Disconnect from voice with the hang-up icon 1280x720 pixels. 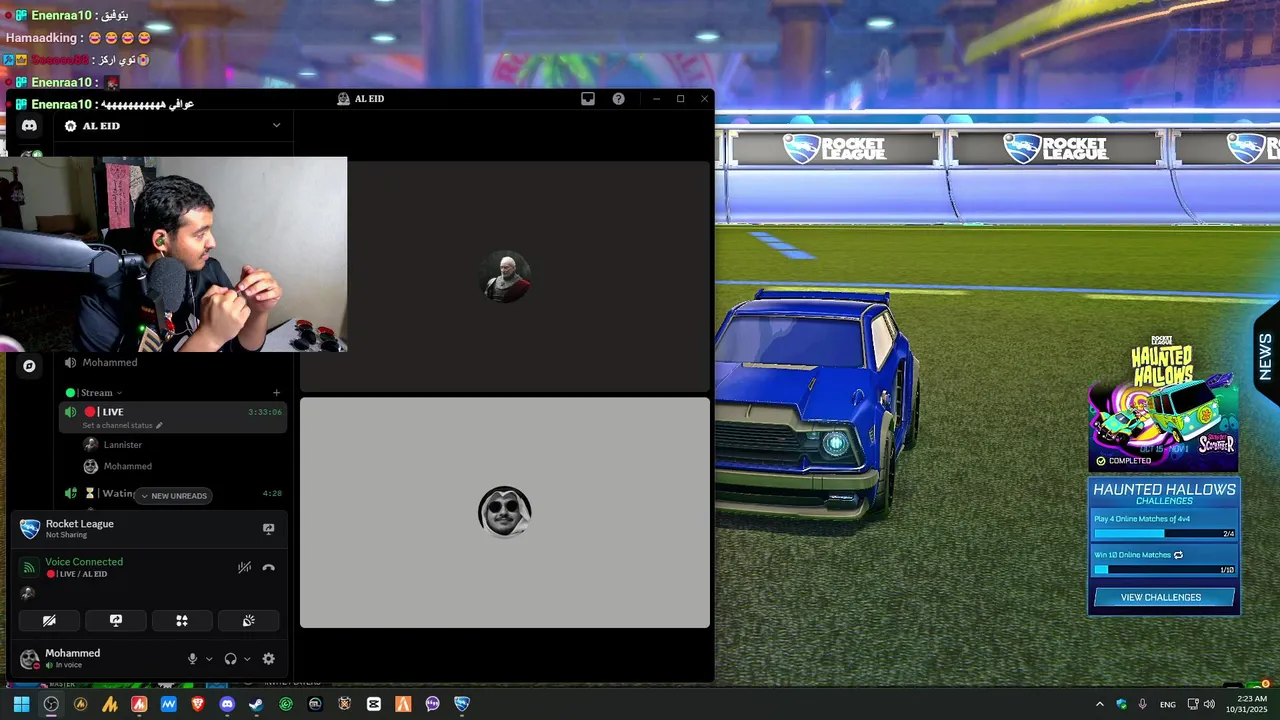click(268, 567)
